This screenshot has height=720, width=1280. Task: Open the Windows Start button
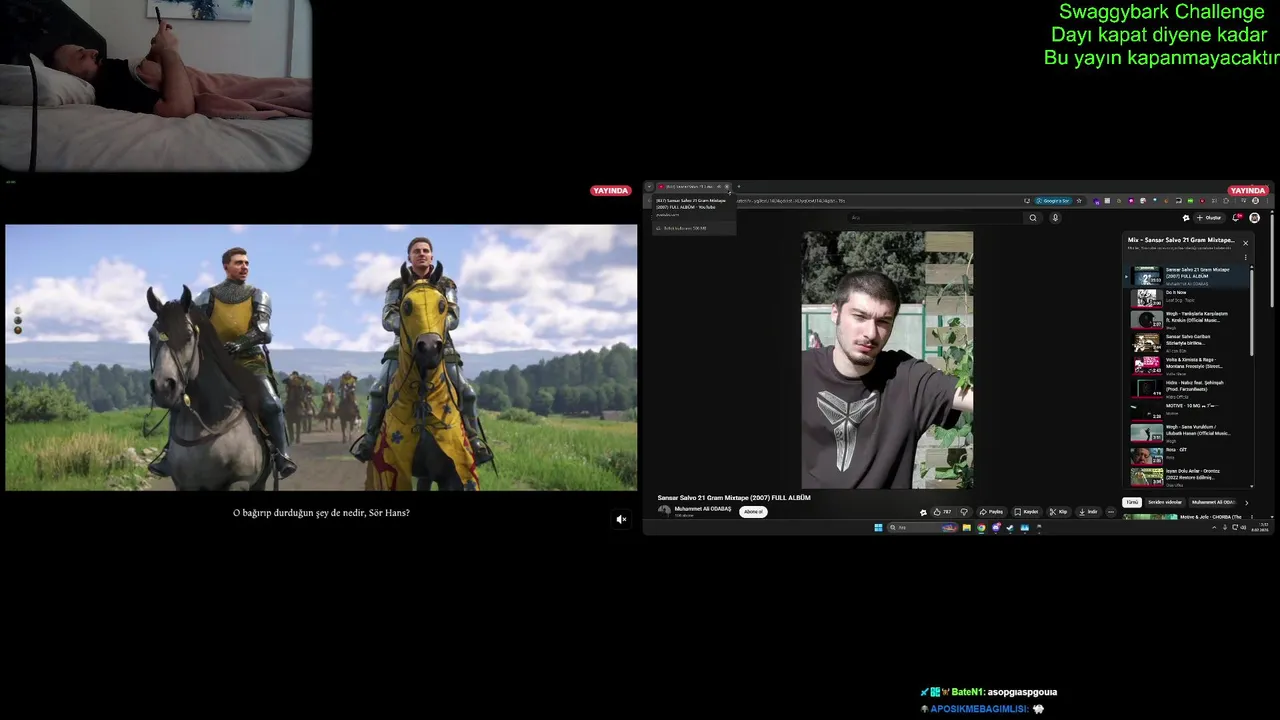(878, 527)
